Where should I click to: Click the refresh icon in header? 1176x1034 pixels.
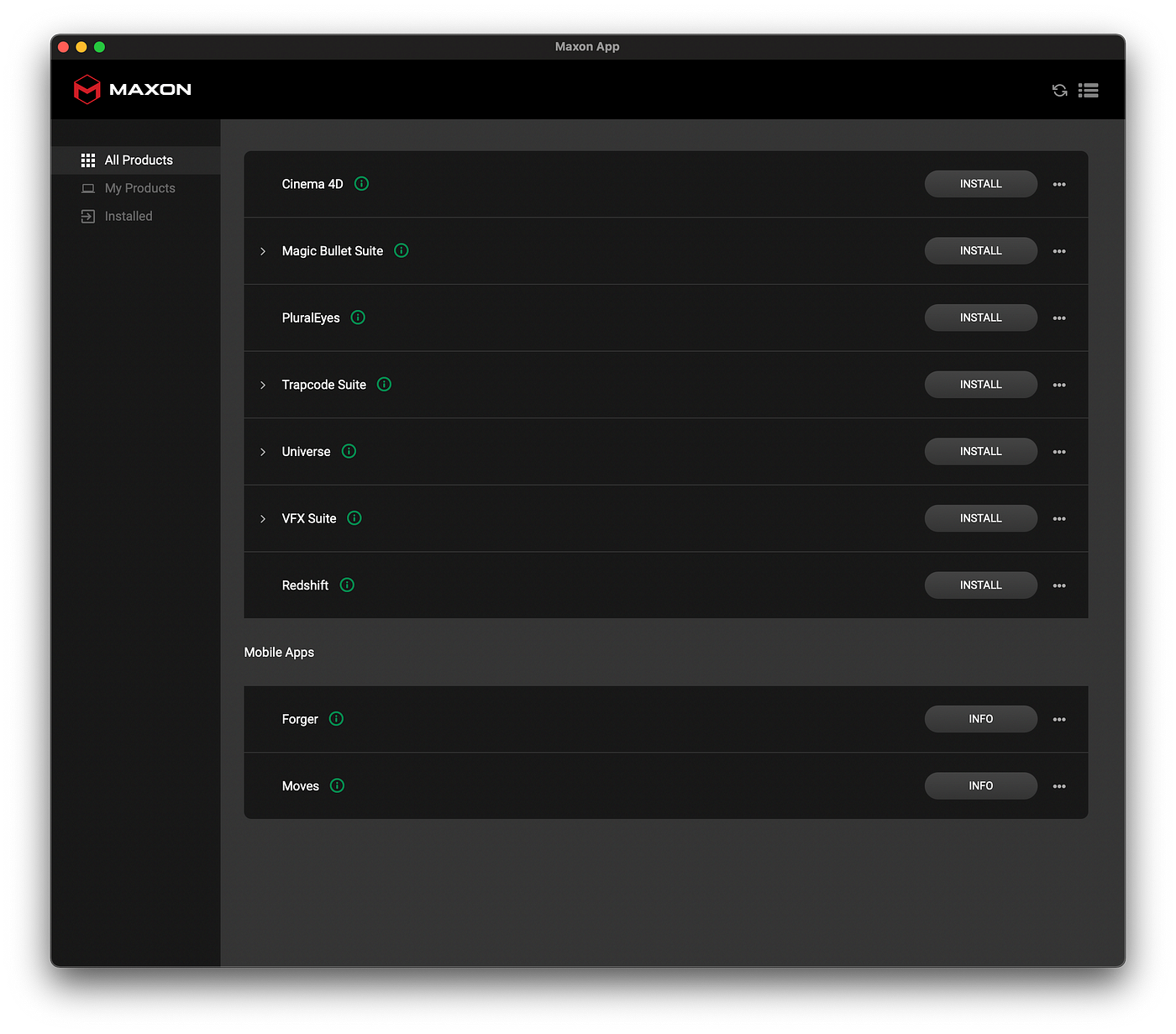click(x=1060, y=90)
